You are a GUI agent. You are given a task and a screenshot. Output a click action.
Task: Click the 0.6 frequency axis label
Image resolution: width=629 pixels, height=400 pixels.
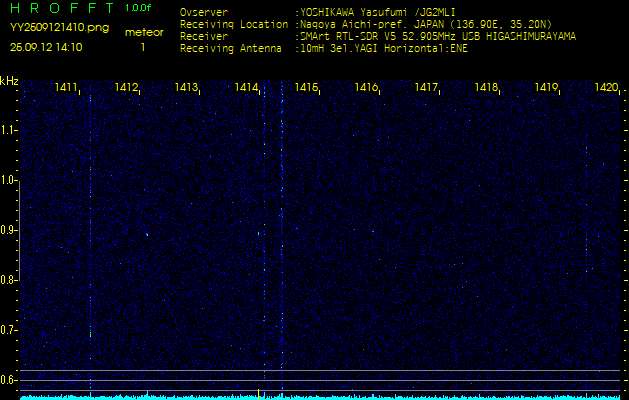point(9,379)
